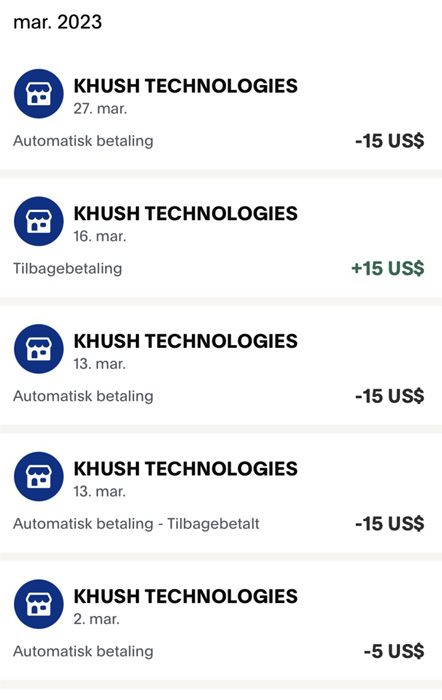Select the -5 US$ payment amount

click(394, 651)
